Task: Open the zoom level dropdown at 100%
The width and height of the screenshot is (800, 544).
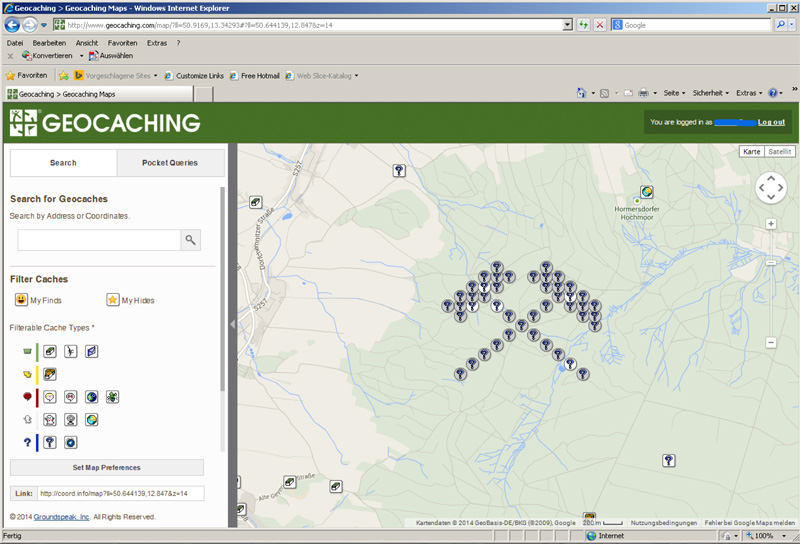Action: [x=784, y=536]
